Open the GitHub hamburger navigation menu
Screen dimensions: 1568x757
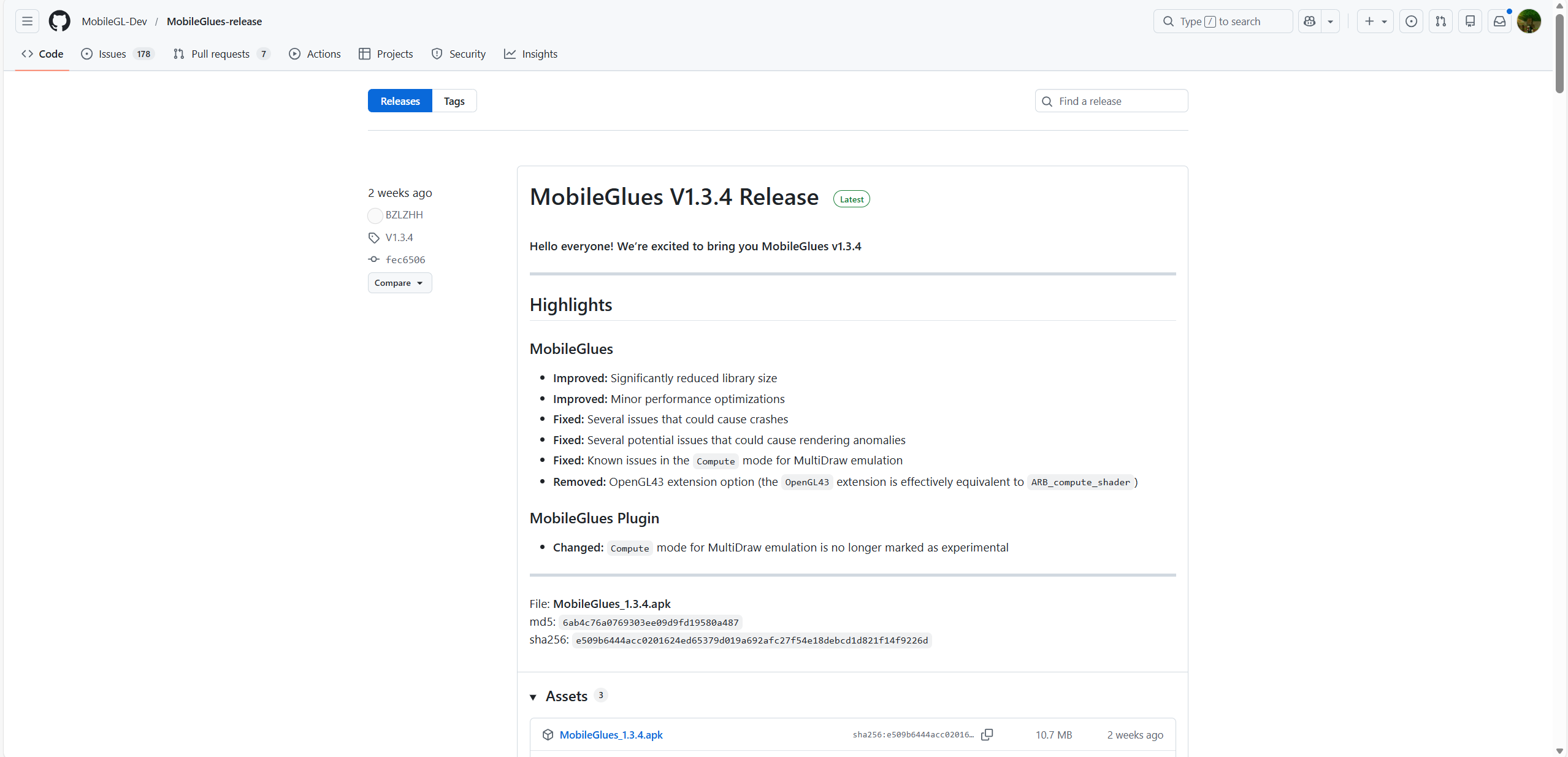pyautogui.click(x=27, y=21)
